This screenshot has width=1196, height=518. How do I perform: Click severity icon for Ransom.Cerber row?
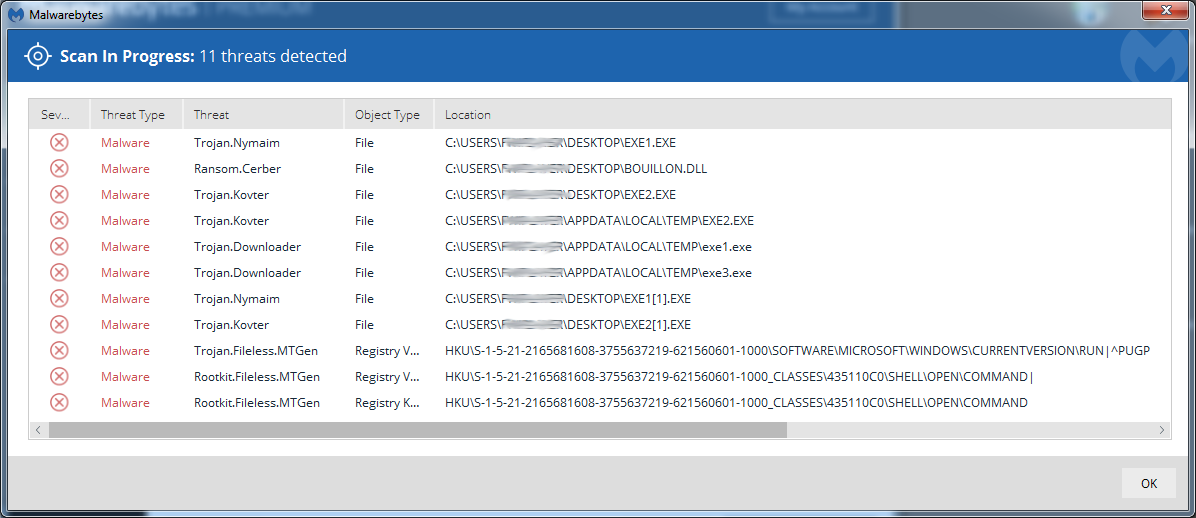coord(59,169)
